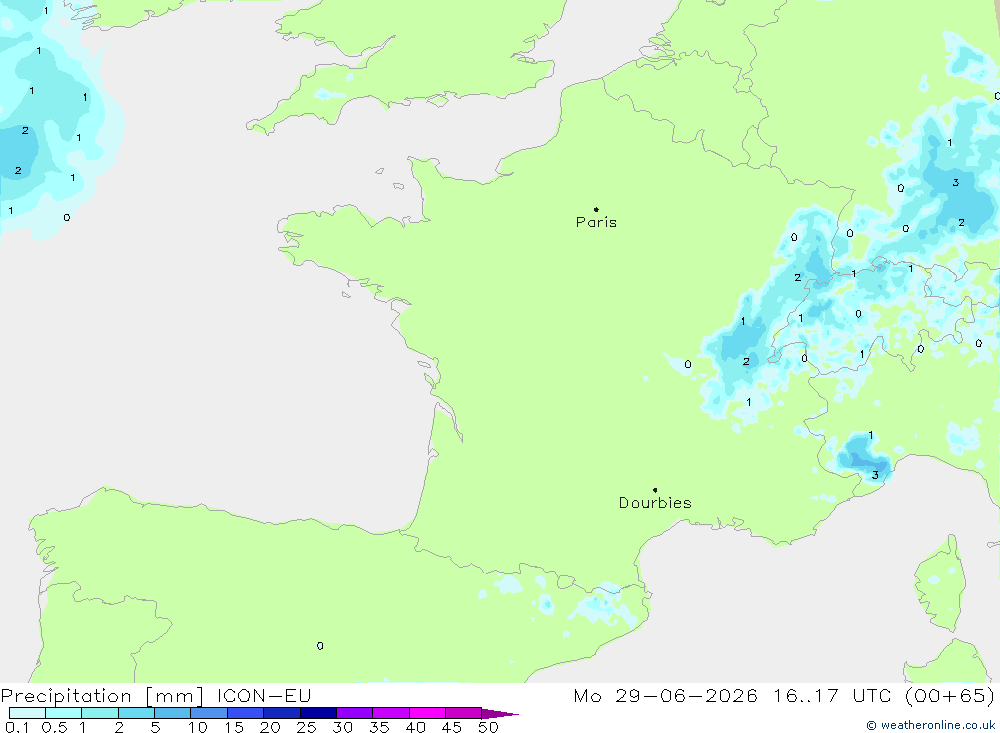Click the Paris city label
Screen dimensions: 1000x733
point(596,222)
